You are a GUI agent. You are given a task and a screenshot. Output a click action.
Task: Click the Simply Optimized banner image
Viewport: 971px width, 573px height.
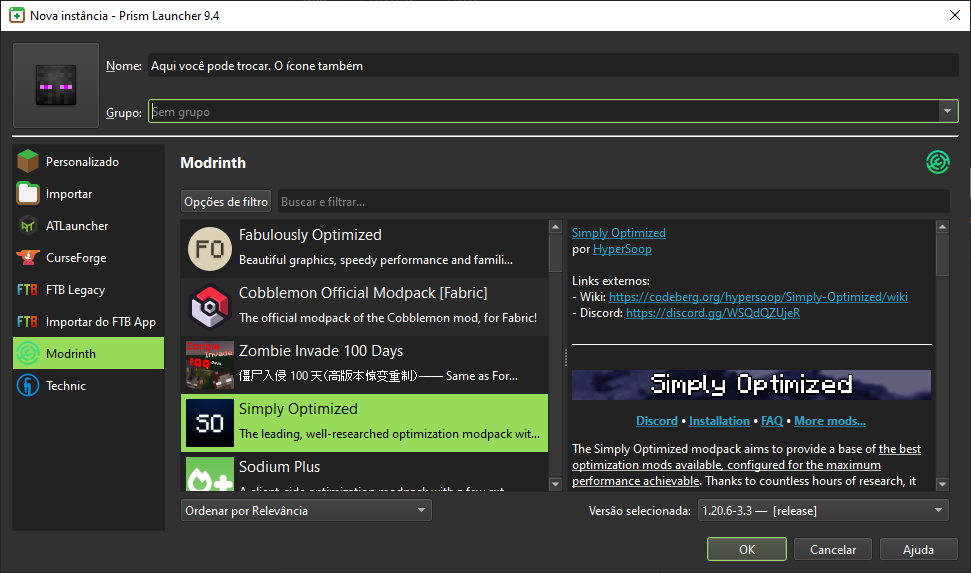click(751, 385)
